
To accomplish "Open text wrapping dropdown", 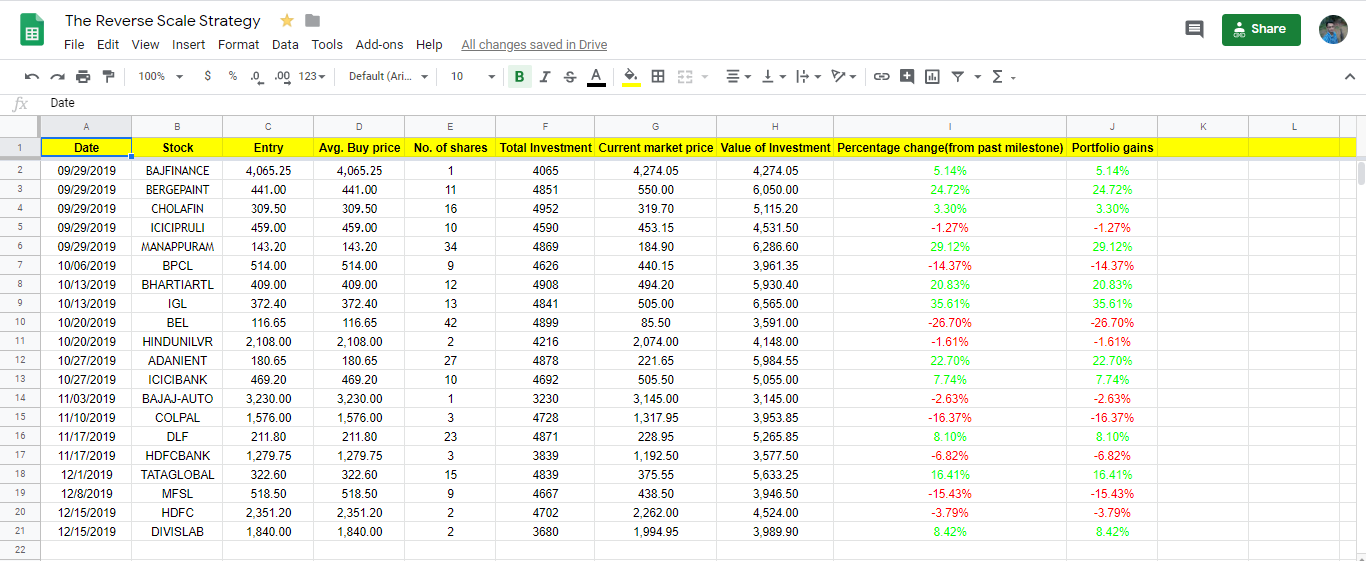I will (x=808, y=76).
